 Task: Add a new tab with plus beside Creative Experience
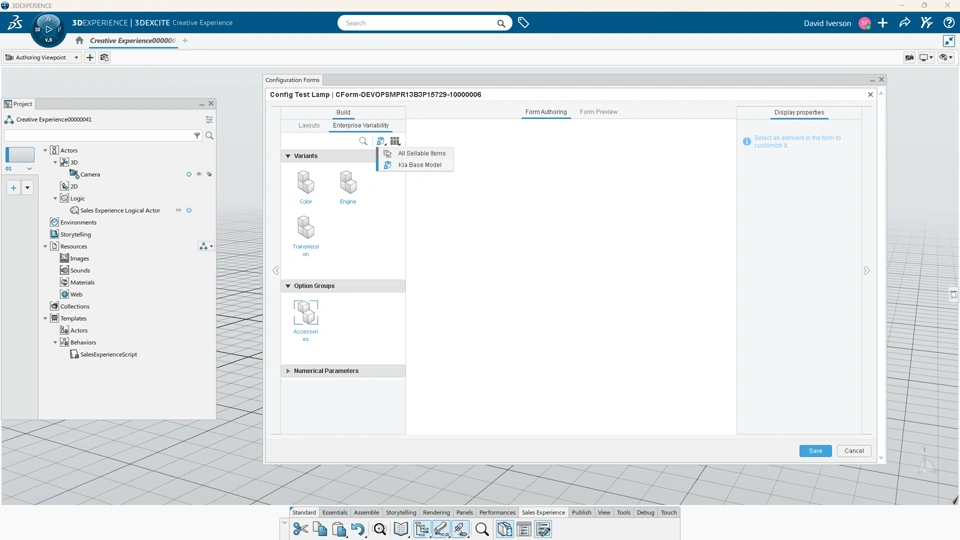185,40
